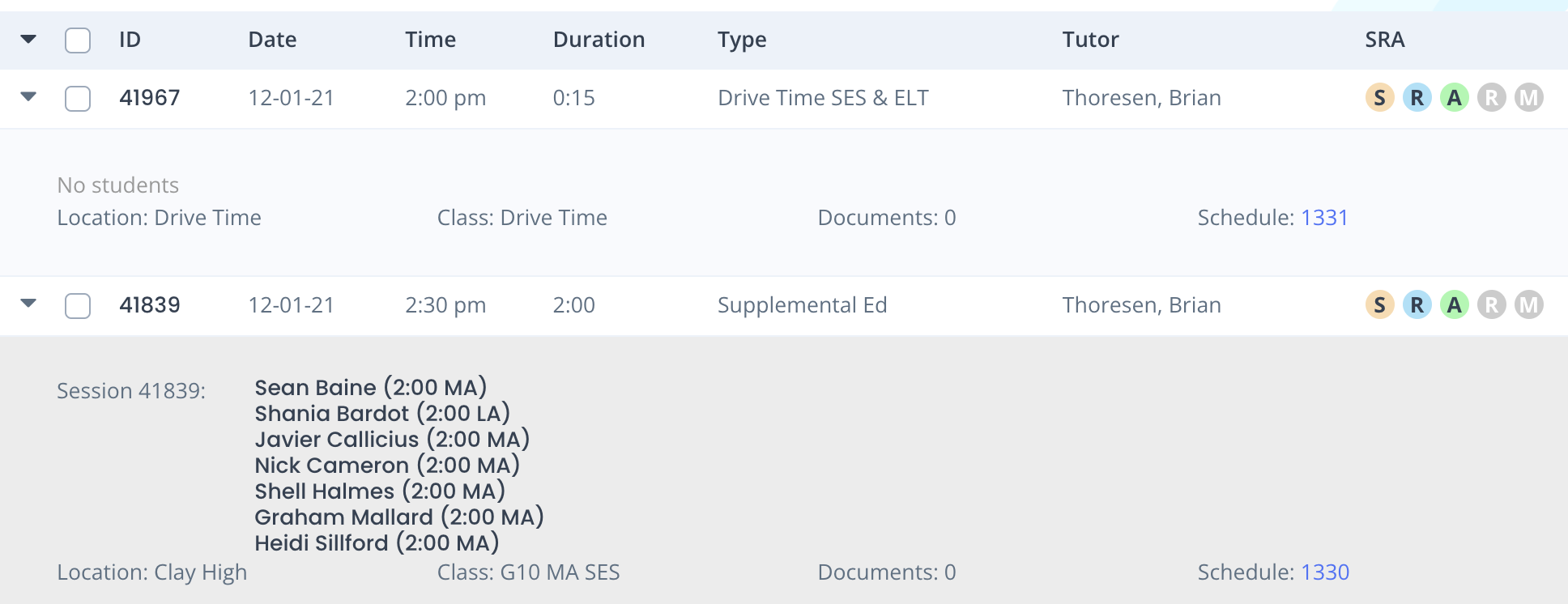Collapse session 41967 details
This screenshot has width=1568, height=604.
click(28, 97)
